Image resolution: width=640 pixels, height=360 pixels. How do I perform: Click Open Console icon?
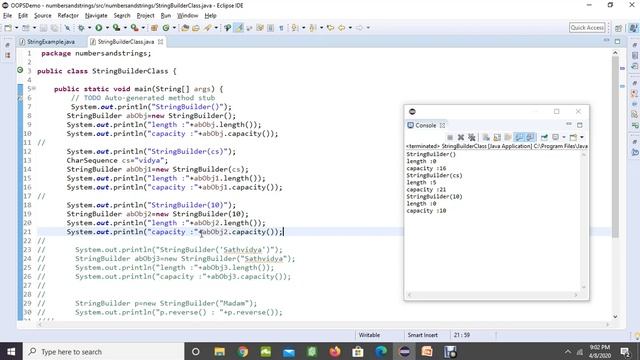(x=573, y=137)
